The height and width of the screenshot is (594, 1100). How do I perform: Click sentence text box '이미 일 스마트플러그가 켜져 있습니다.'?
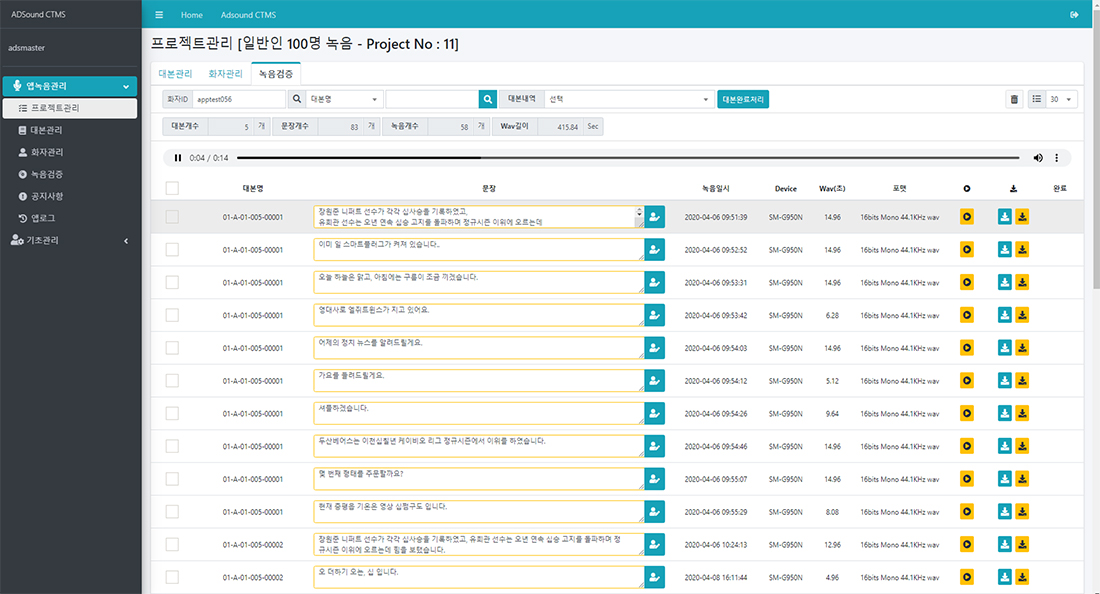point(478,250)
